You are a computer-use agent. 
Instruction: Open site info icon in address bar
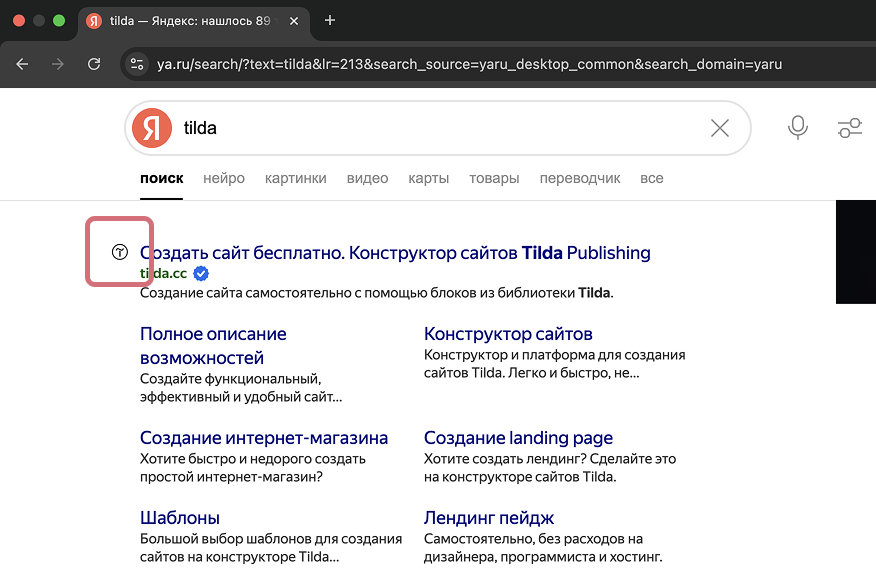coord(137,64)
